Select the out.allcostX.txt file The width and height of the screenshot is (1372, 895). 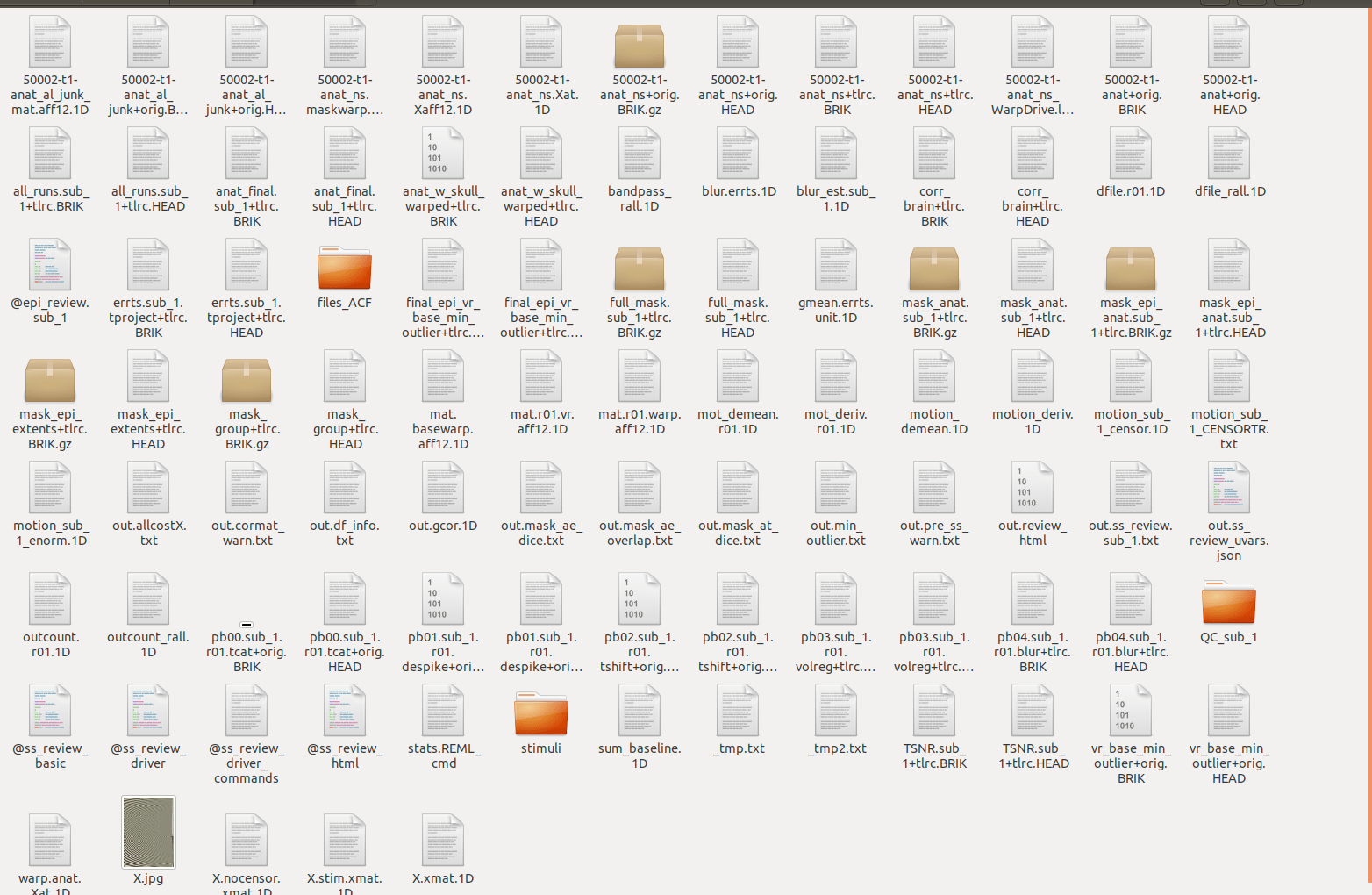click(x=148, y=487)
